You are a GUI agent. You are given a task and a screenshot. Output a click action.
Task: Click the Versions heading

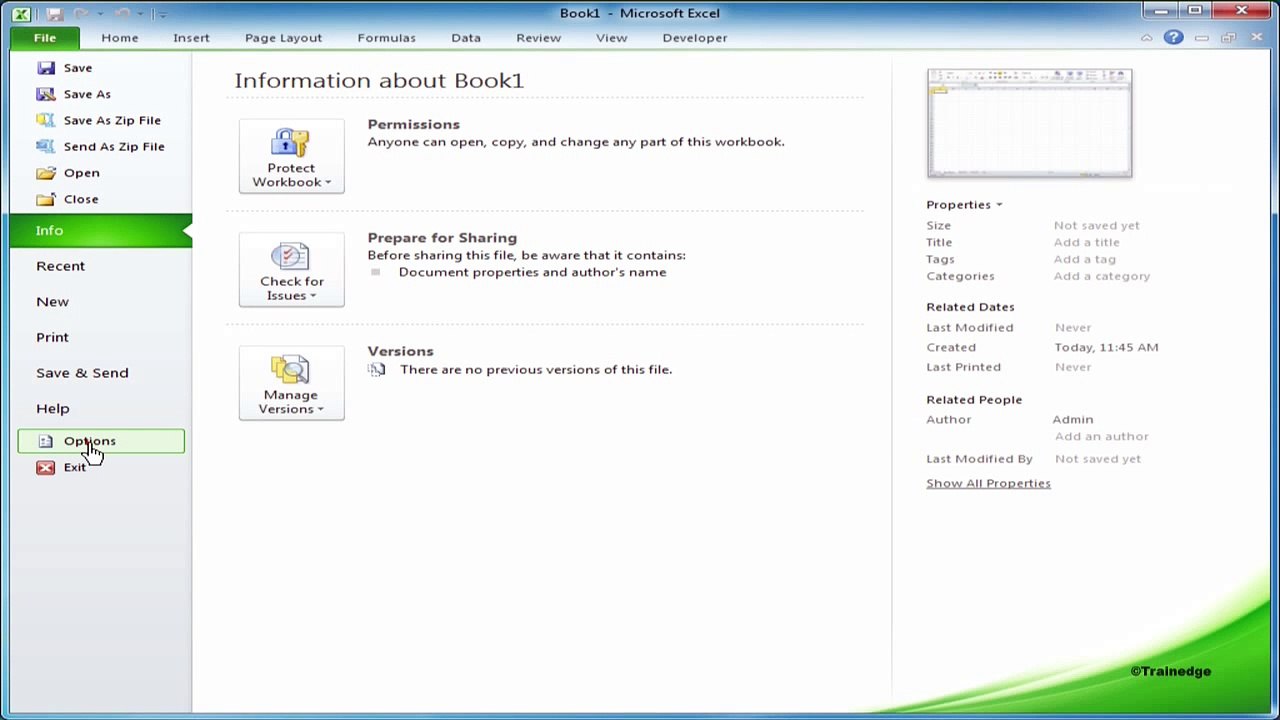400,351
